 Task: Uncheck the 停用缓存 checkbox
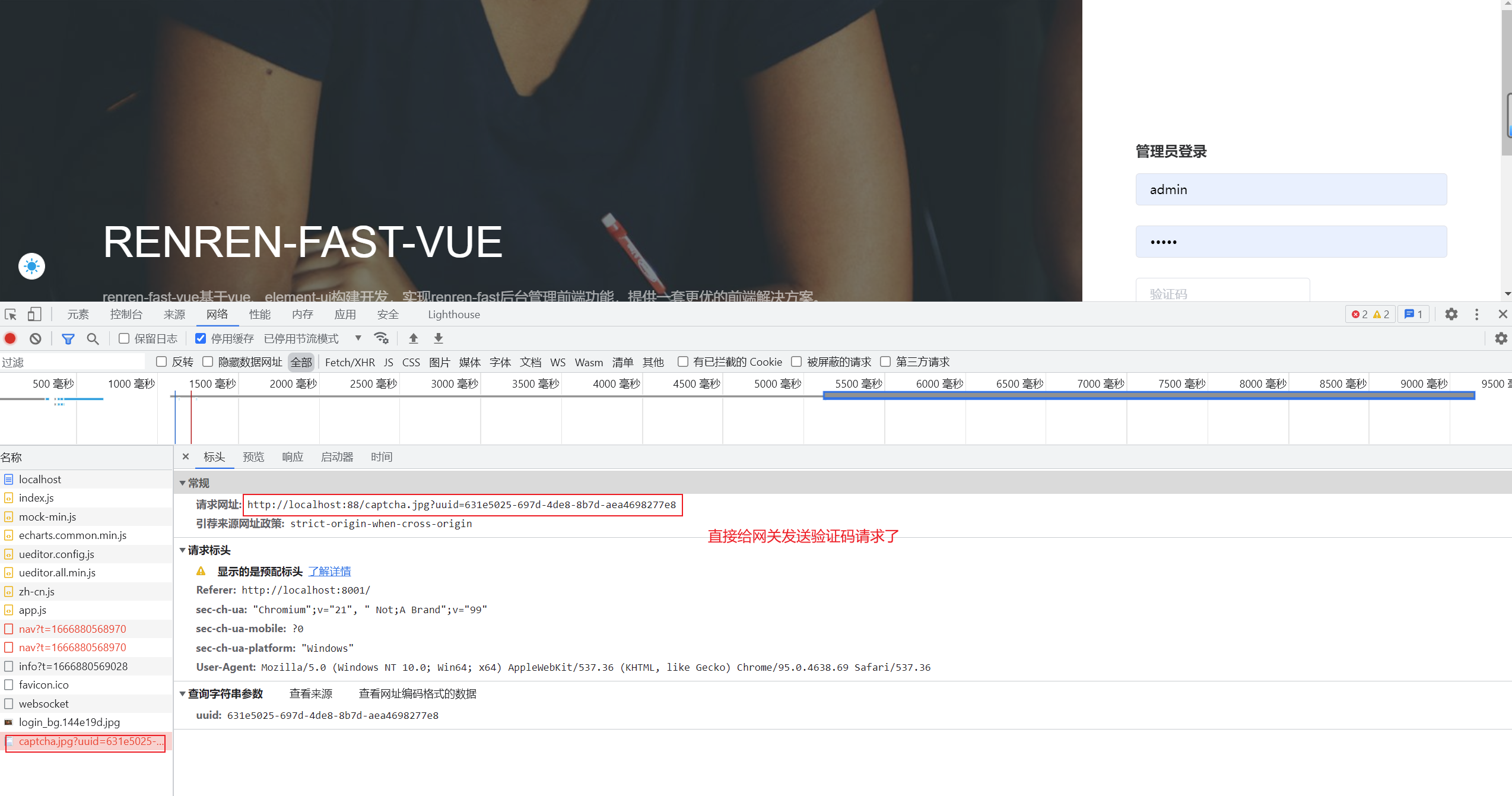(x=201, y=338)
